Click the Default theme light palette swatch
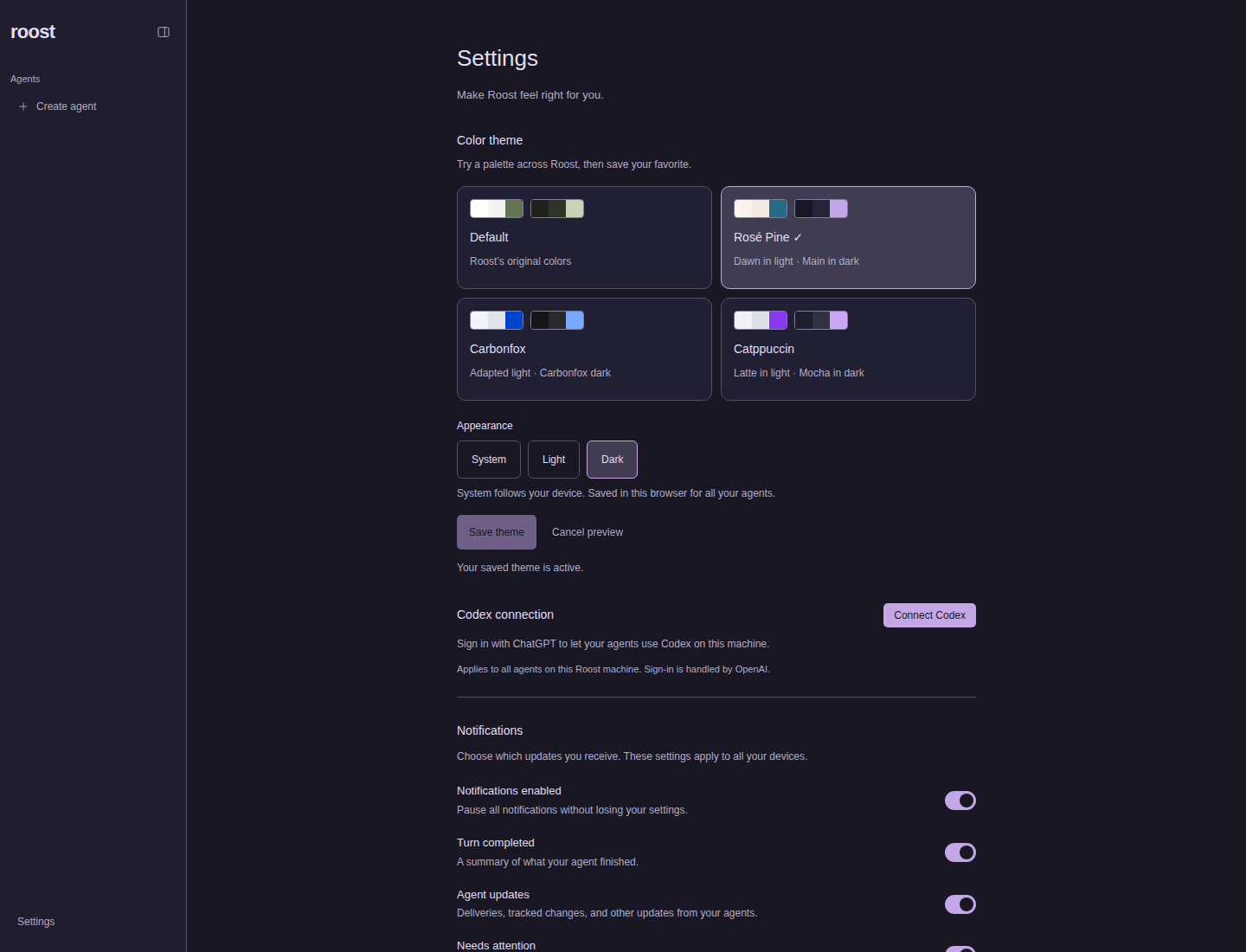Viewport: 1246px width, 952px height. [x=497, y=209]
